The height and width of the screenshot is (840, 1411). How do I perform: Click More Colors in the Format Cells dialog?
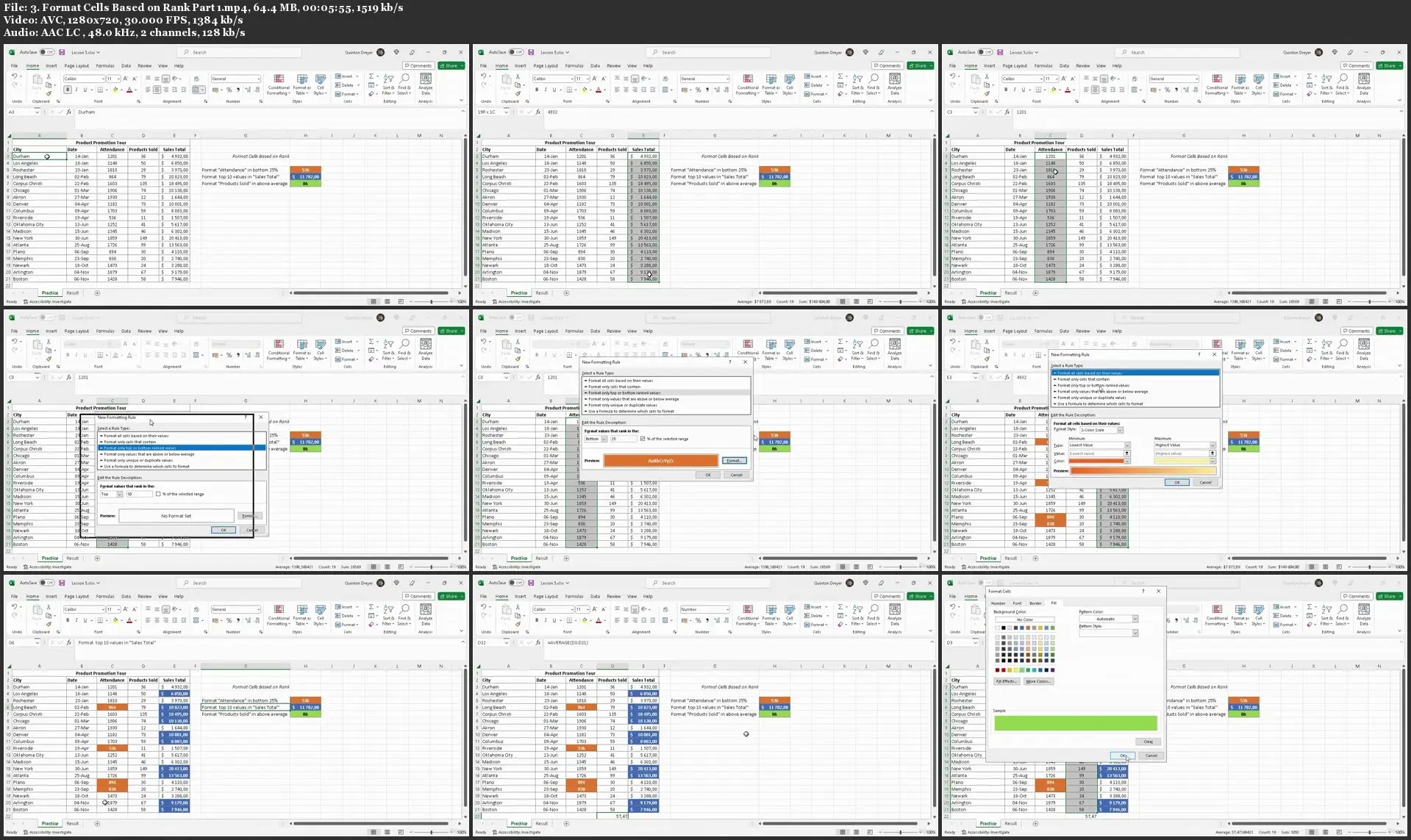(x=1038, y=681)
